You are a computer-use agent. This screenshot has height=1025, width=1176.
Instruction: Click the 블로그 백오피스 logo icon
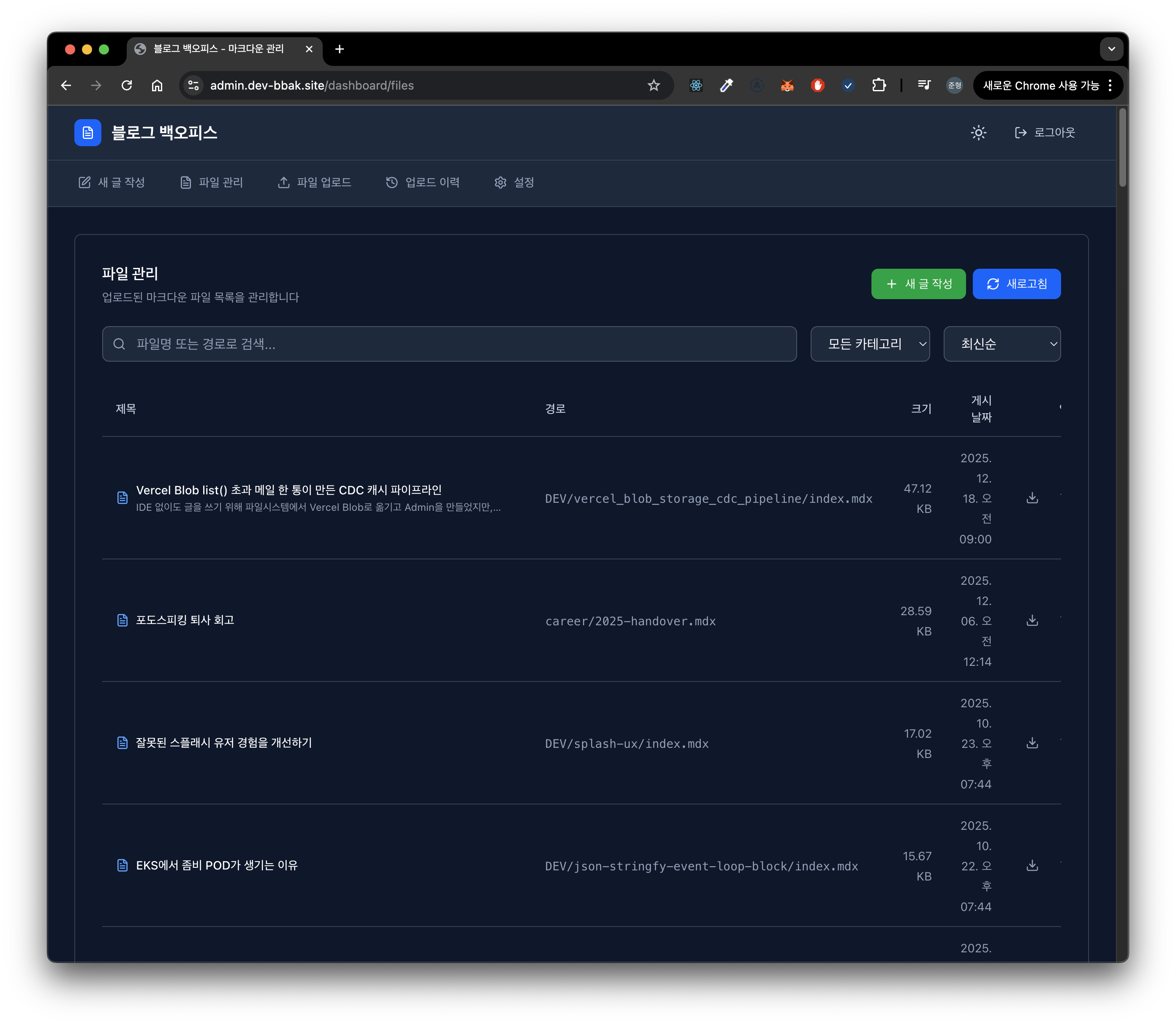tap(87, 133)
